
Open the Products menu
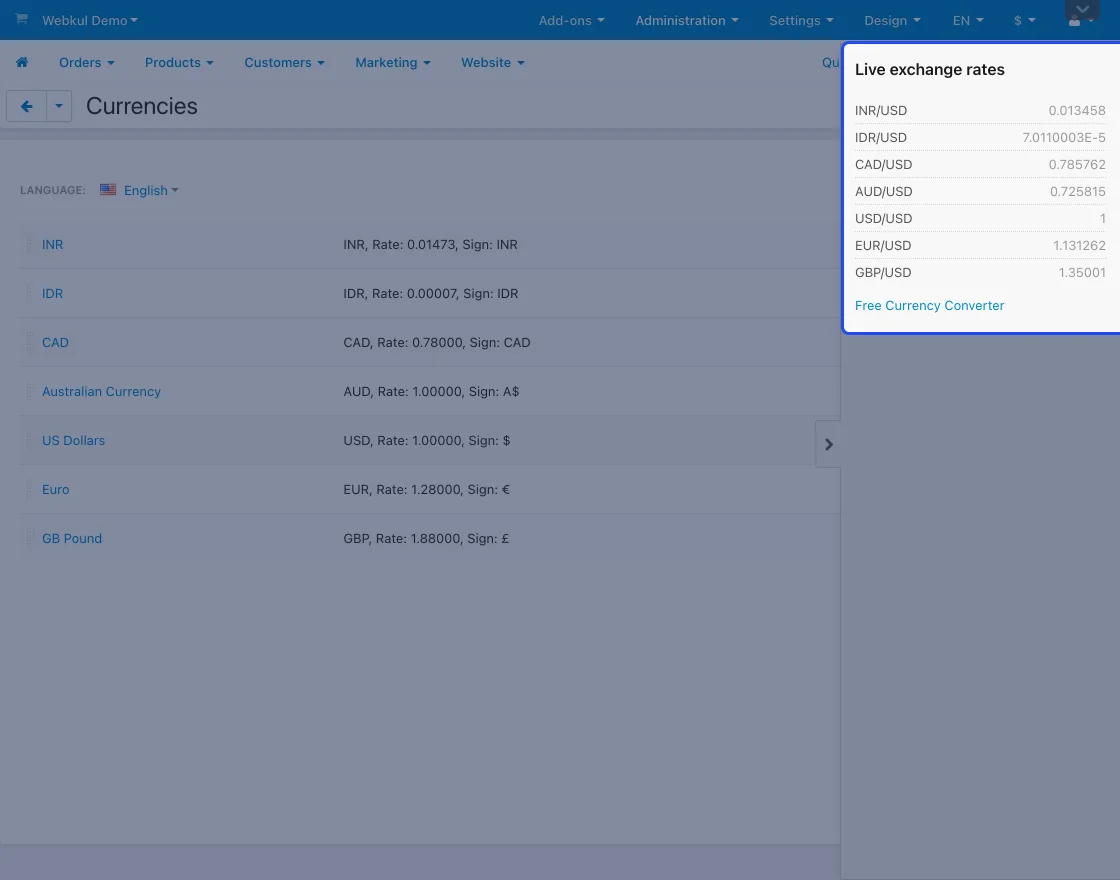pyautogui.click(x=179, y=62)
